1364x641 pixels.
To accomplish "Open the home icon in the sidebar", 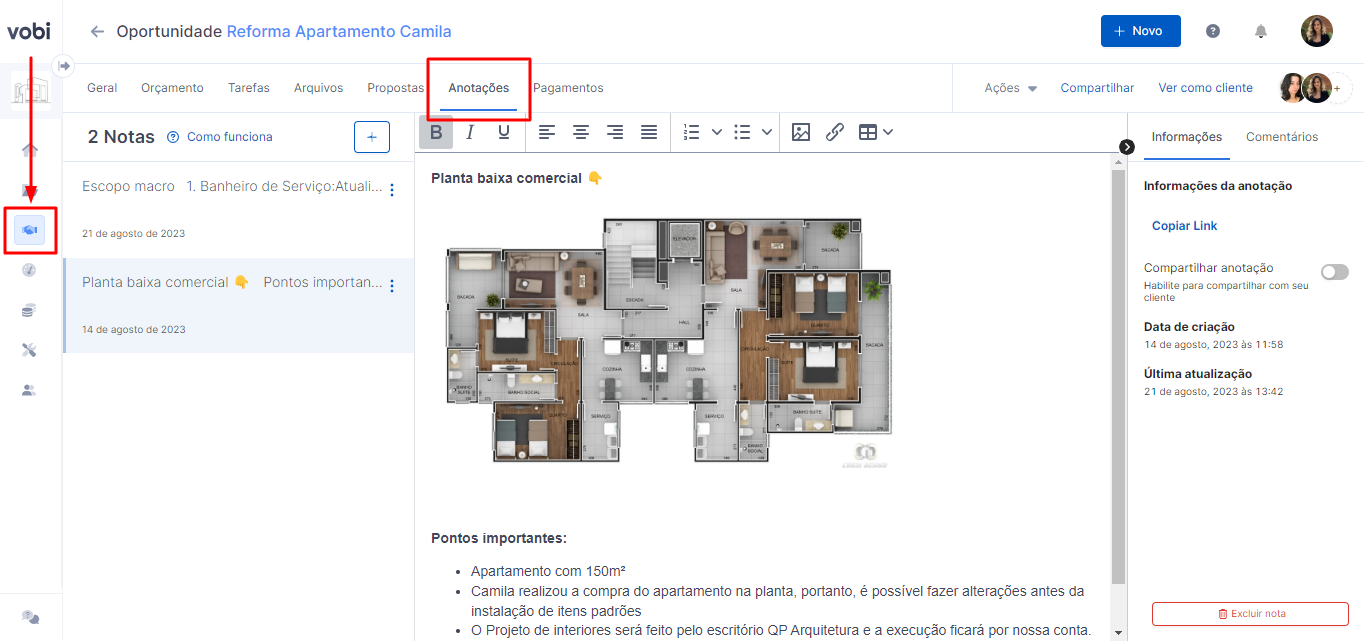I will coord(29,151).
